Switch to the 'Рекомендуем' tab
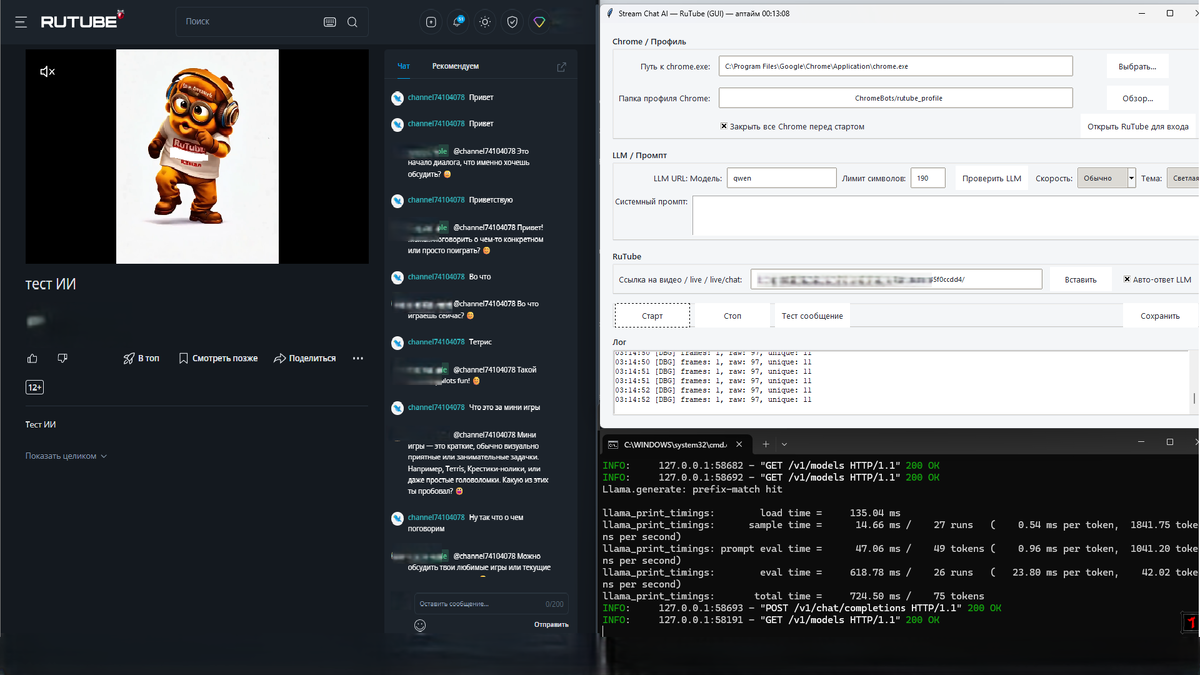 coord(455,66)
